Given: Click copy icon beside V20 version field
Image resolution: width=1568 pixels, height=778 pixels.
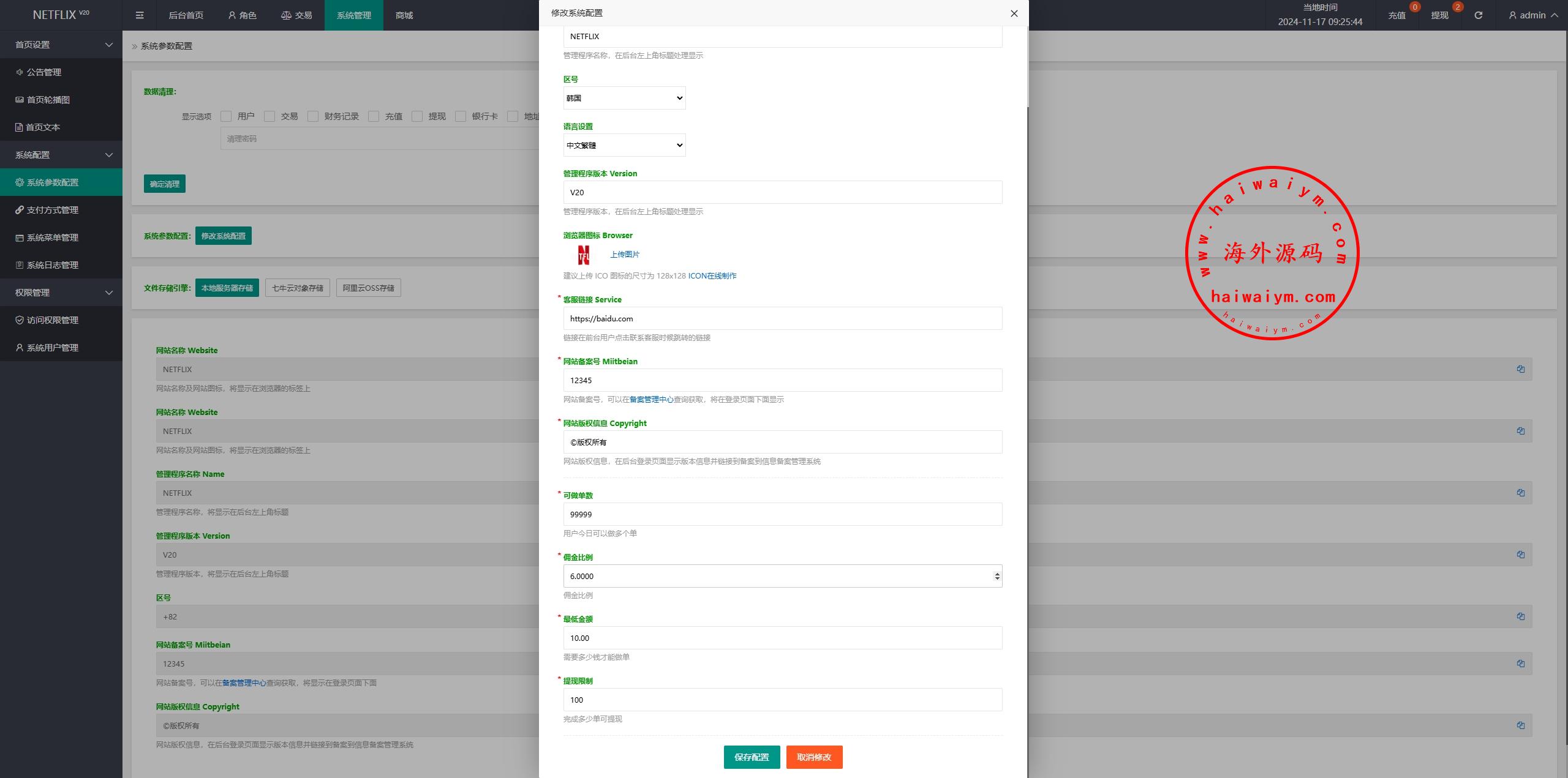Looking at the screenshot, I should pyautogui.click(x=1520, y=555).
